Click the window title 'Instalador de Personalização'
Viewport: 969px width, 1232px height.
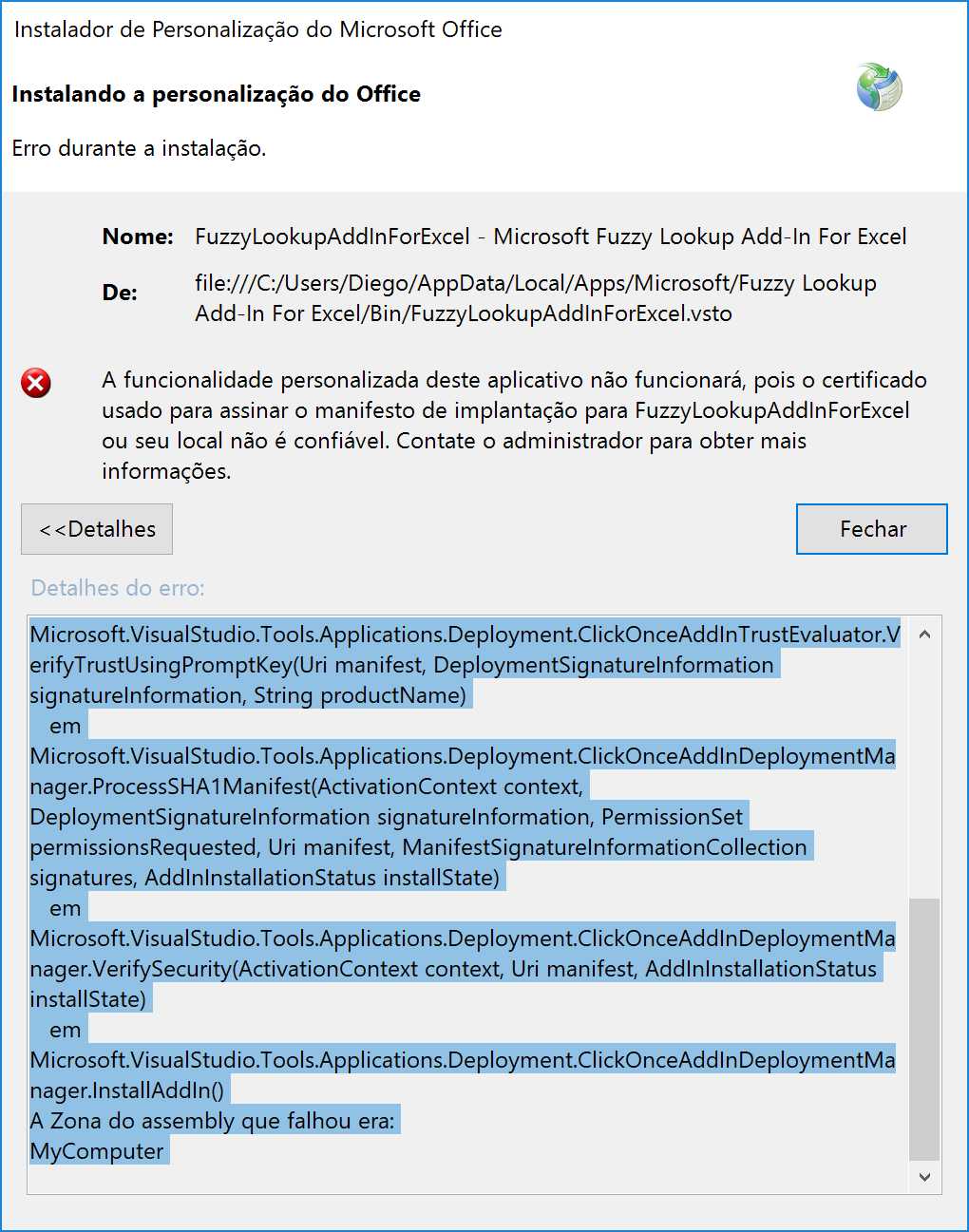coord(258,29)
